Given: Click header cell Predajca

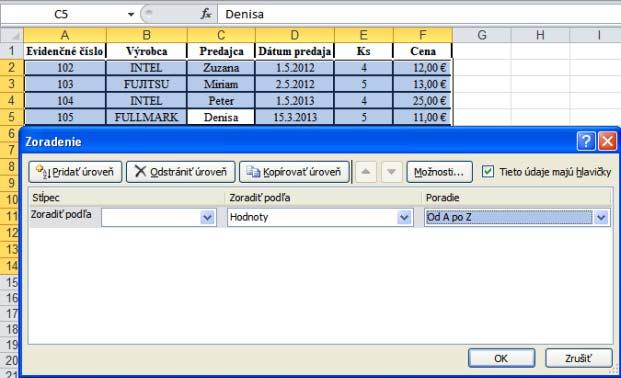Looking at the screenshot, I should 221,51.
